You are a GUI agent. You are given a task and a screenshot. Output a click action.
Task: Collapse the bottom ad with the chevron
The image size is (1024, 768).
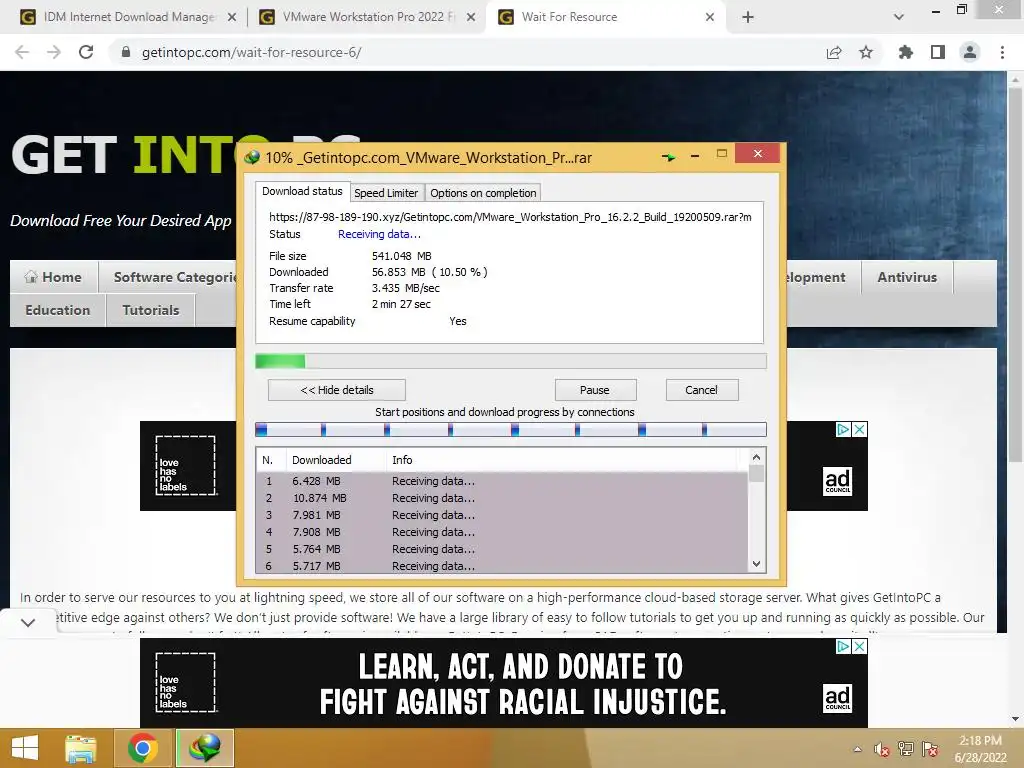click(28, 622)
